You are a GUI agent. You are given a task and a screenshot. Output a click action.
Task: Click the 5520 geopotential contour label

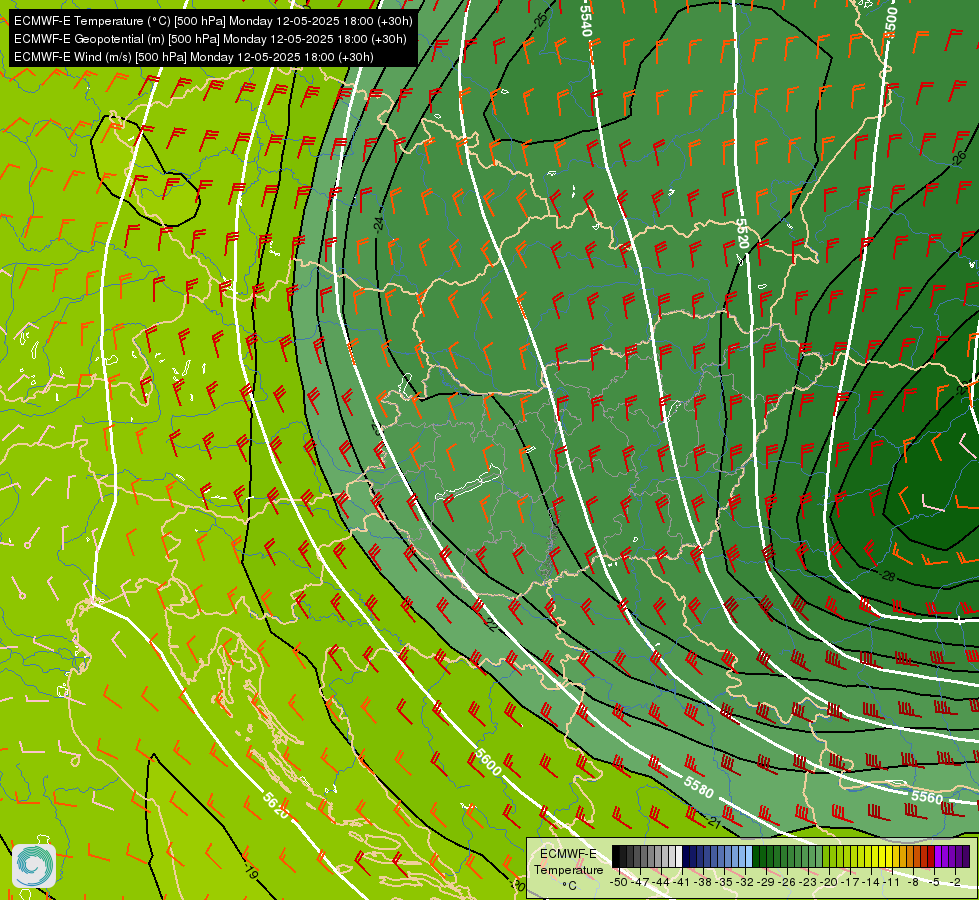click(x=741, y=233)
